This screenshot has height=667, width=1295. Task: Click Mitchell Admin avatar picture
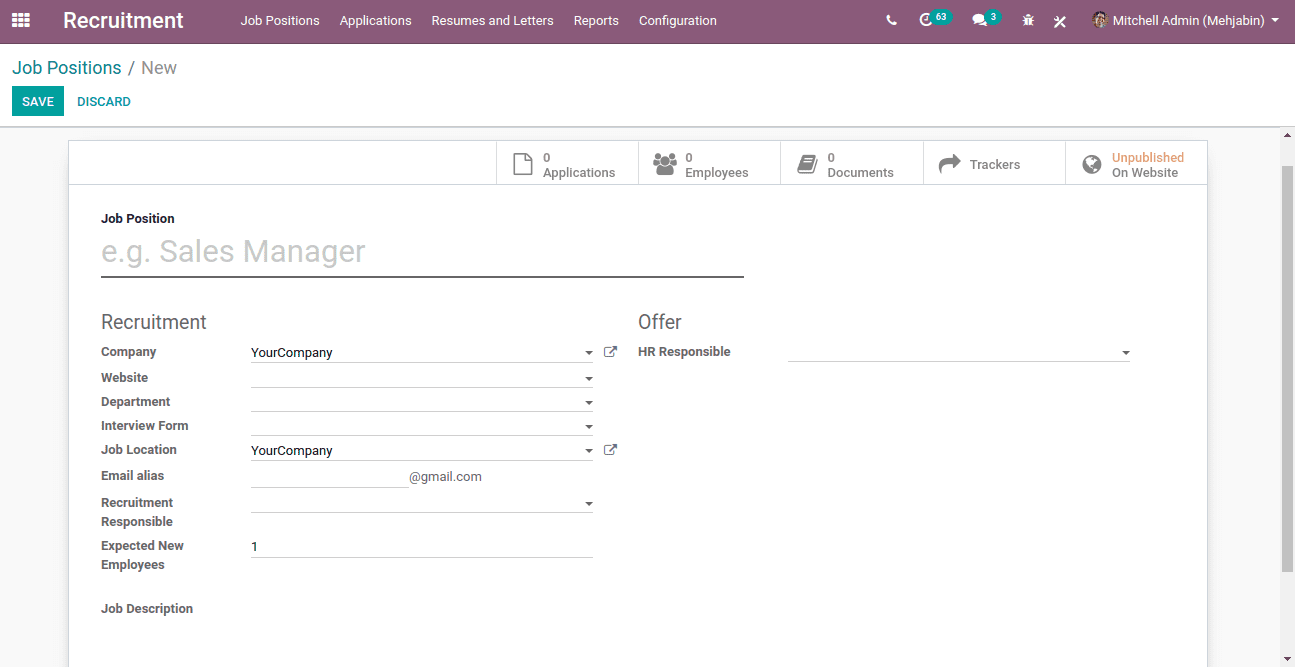[1100, 20]
